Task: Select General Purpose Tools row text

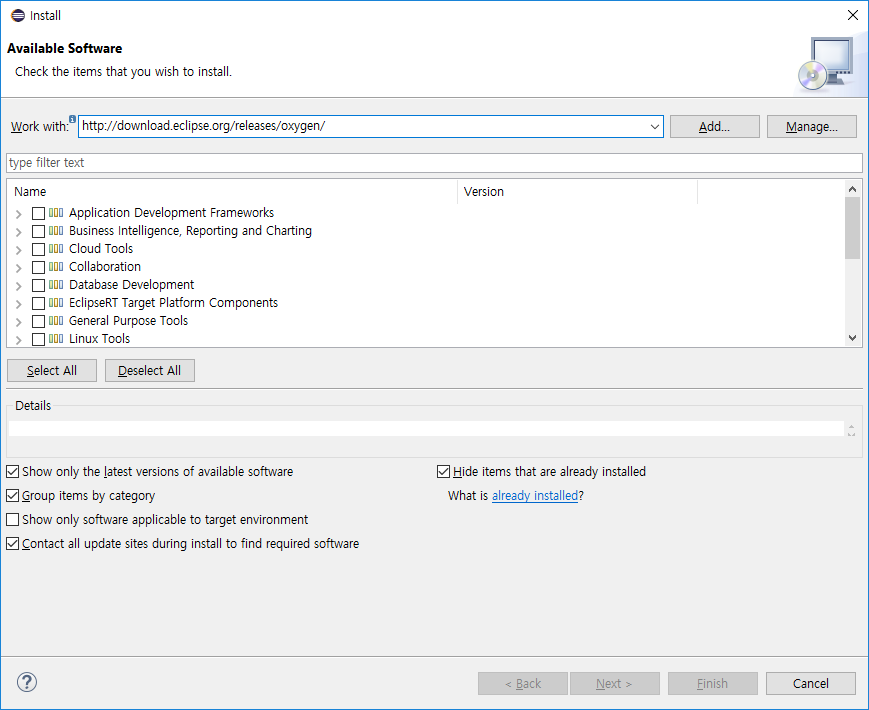Action: 128,320
